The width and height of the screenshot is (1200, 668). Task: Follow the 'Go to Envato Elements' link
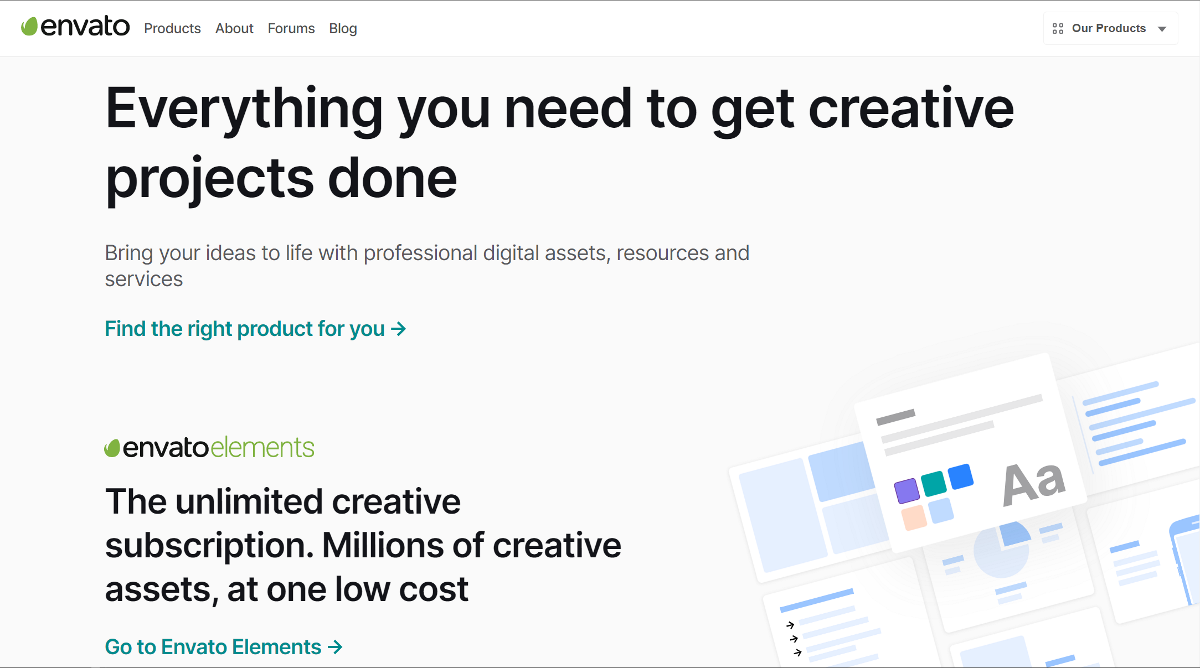click(224, 647)
